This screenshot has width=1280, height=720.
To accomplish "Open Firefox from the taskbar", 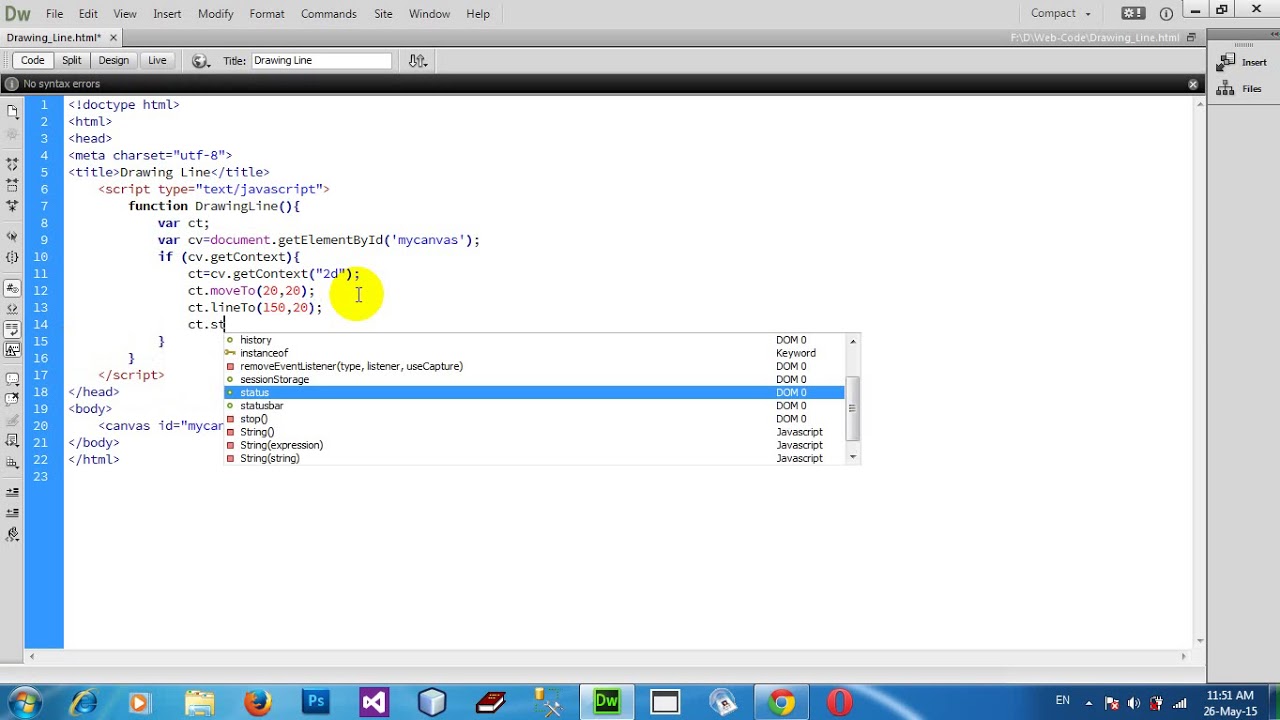I will (257, 702).
